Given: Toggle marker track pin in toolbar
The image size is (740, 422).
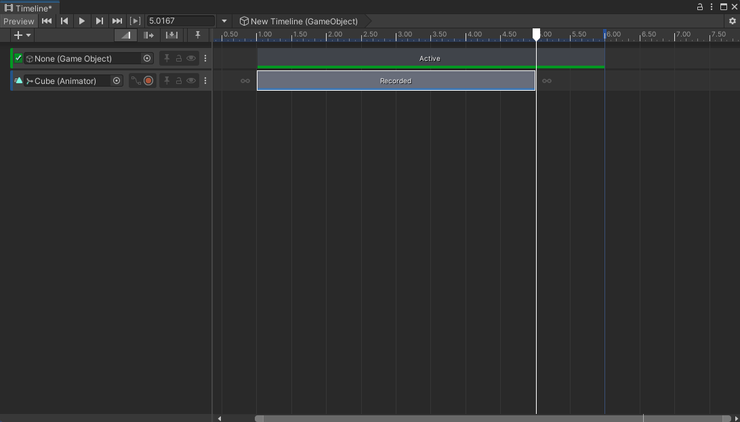Looking at the screenshot, I should click(x=198, y=35).
